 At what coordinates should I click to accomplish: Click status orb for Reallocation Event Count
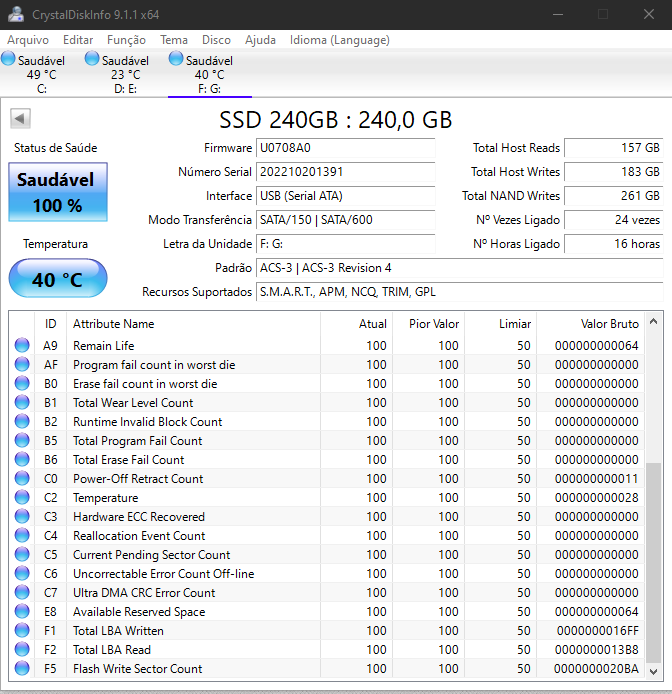pyautogui.click(x=22, y=536)
